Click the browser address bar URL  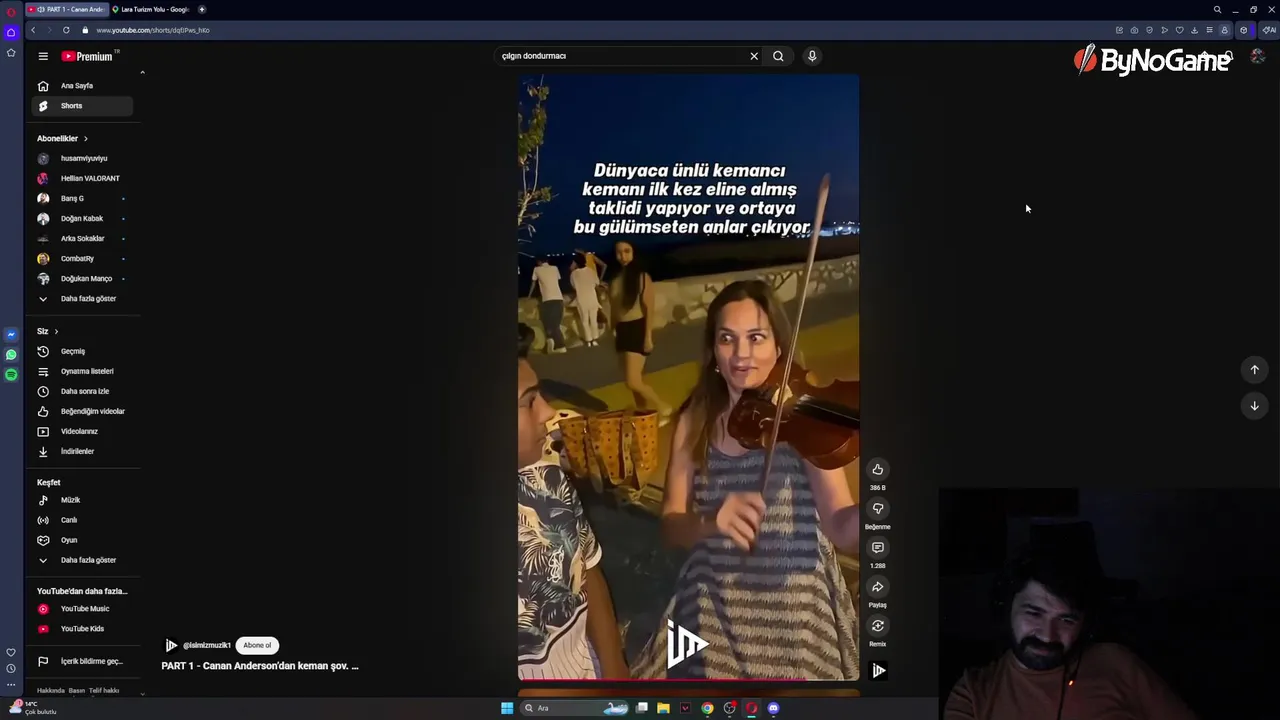[x=153, y=30]
